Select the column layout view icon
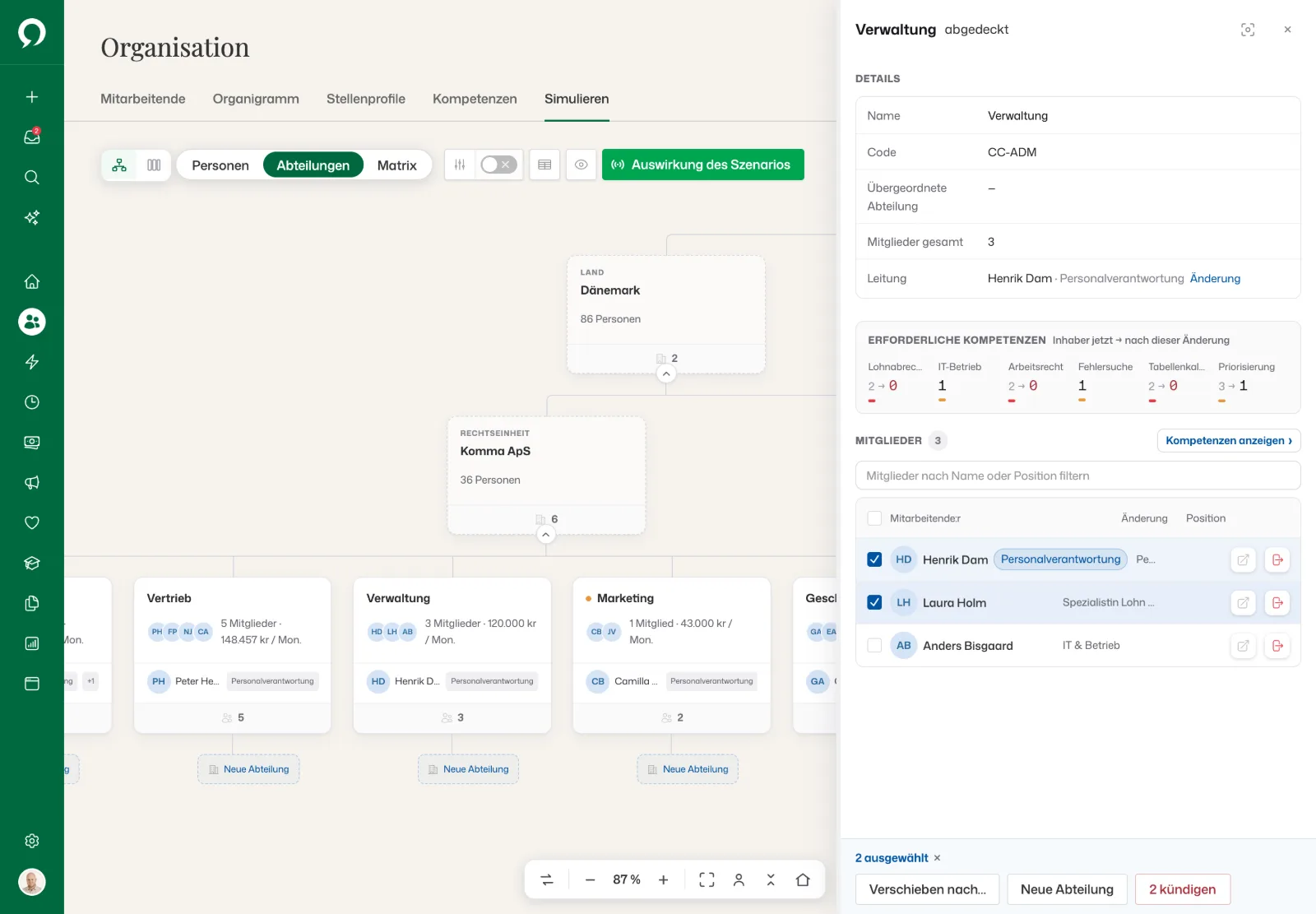 tap(154, 165)
